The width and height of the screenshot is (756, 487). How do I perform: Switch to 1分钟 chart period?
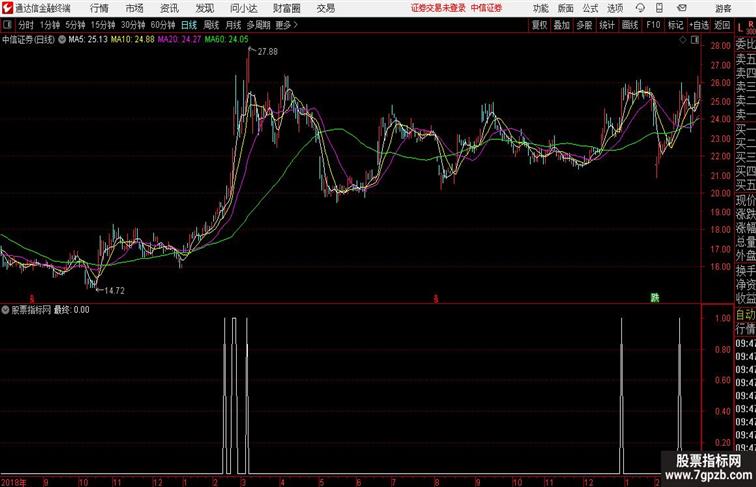[x=49, y=25]
